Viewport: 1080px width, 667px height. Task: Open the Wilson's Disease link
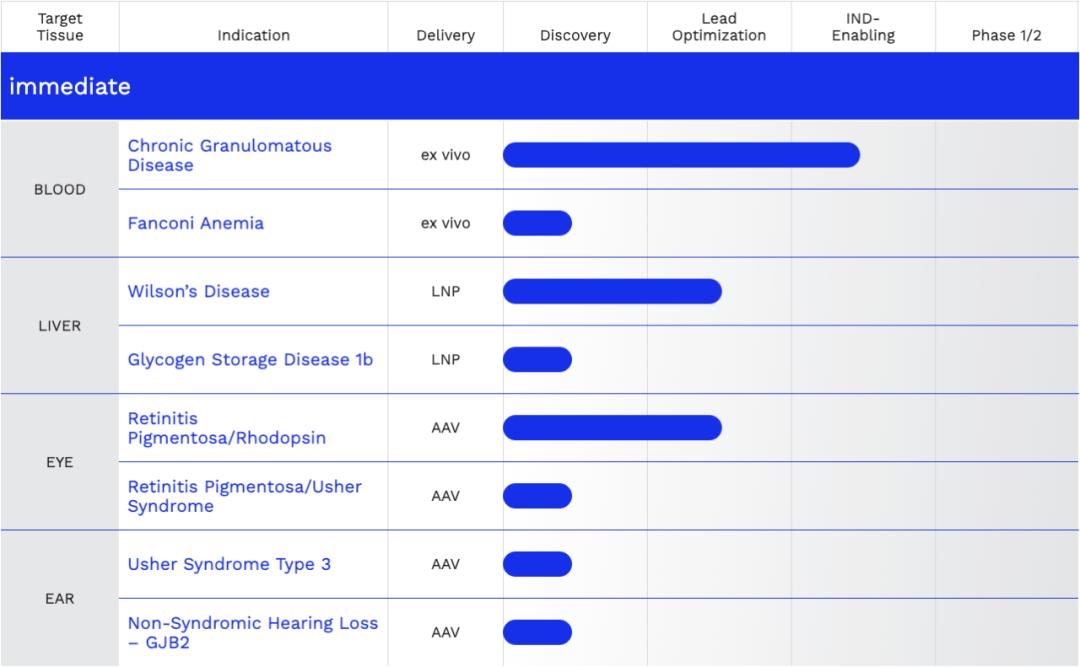[x=198, y=291]
